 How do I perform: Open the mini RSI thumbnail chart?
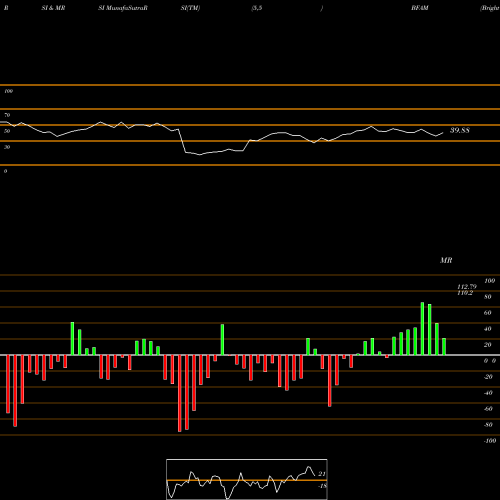coord(247,479)
